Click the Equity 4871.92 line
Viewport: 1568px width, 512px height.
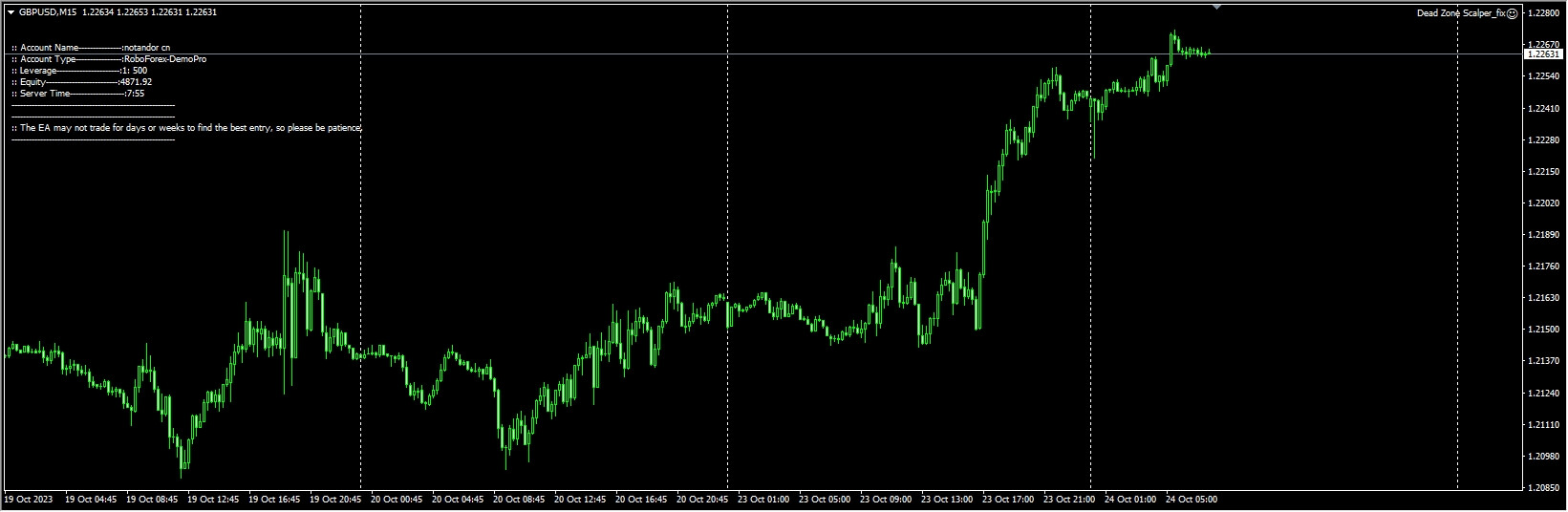pos(82,82)
